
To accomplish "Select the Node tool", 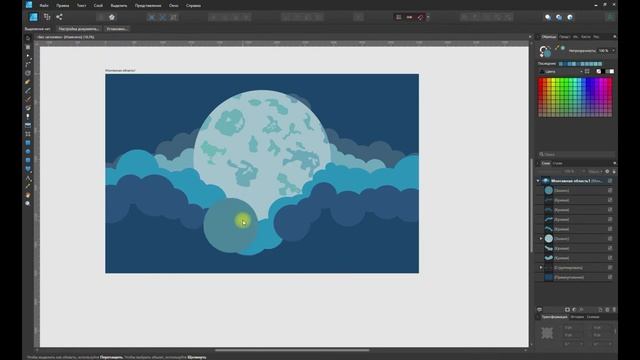I will click(28, 56).
